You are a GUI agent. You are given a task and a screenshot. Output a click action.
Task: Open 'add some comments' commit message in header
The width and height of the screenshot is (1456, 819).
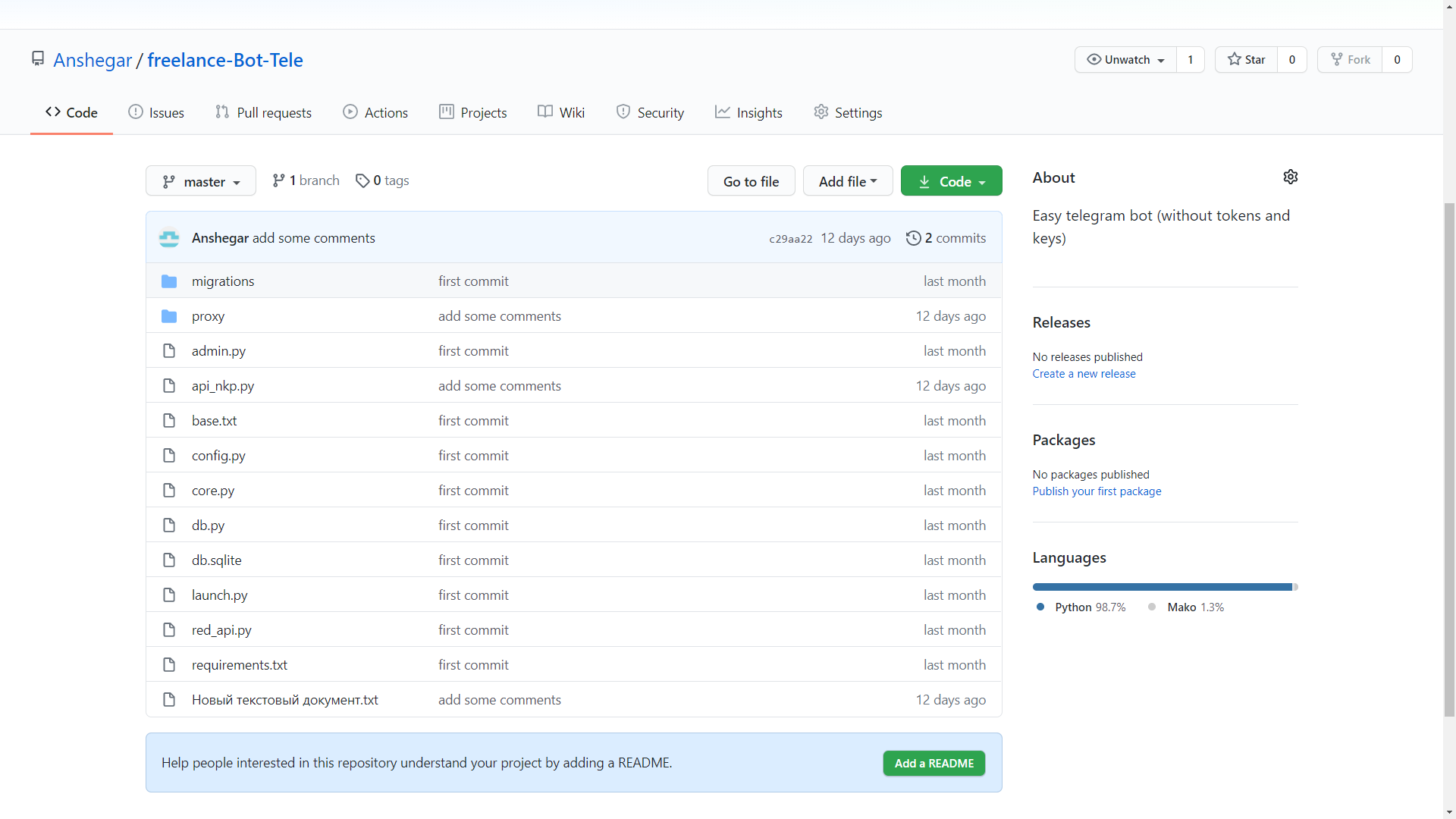pos(313,238)
